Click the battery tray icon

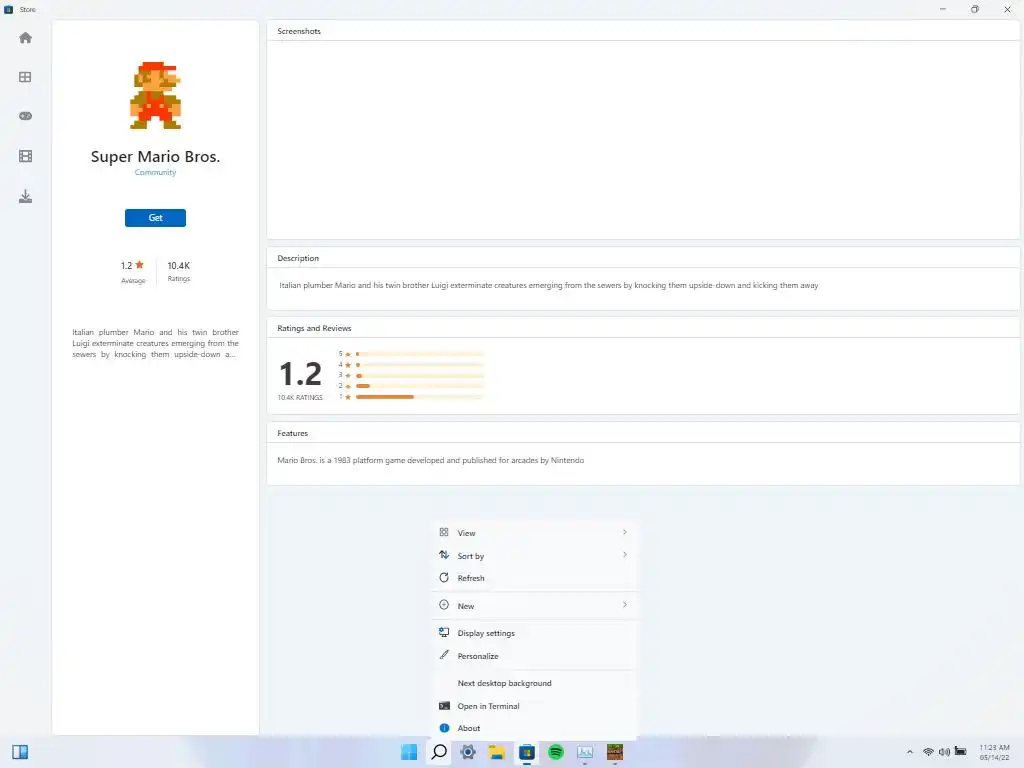click(x=961, y=752)
